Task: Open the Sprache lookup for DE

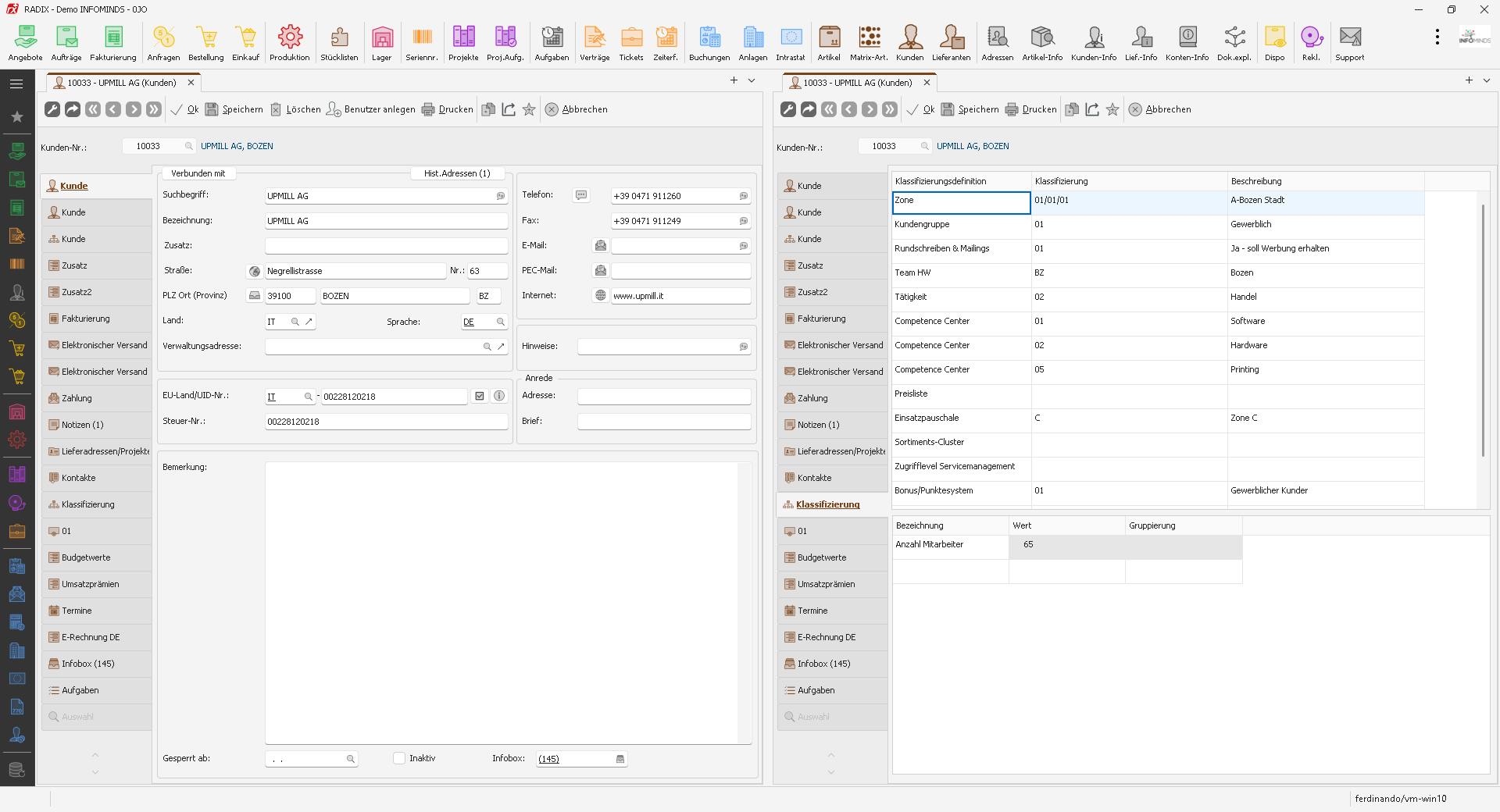Action: [x=501, y=322]
